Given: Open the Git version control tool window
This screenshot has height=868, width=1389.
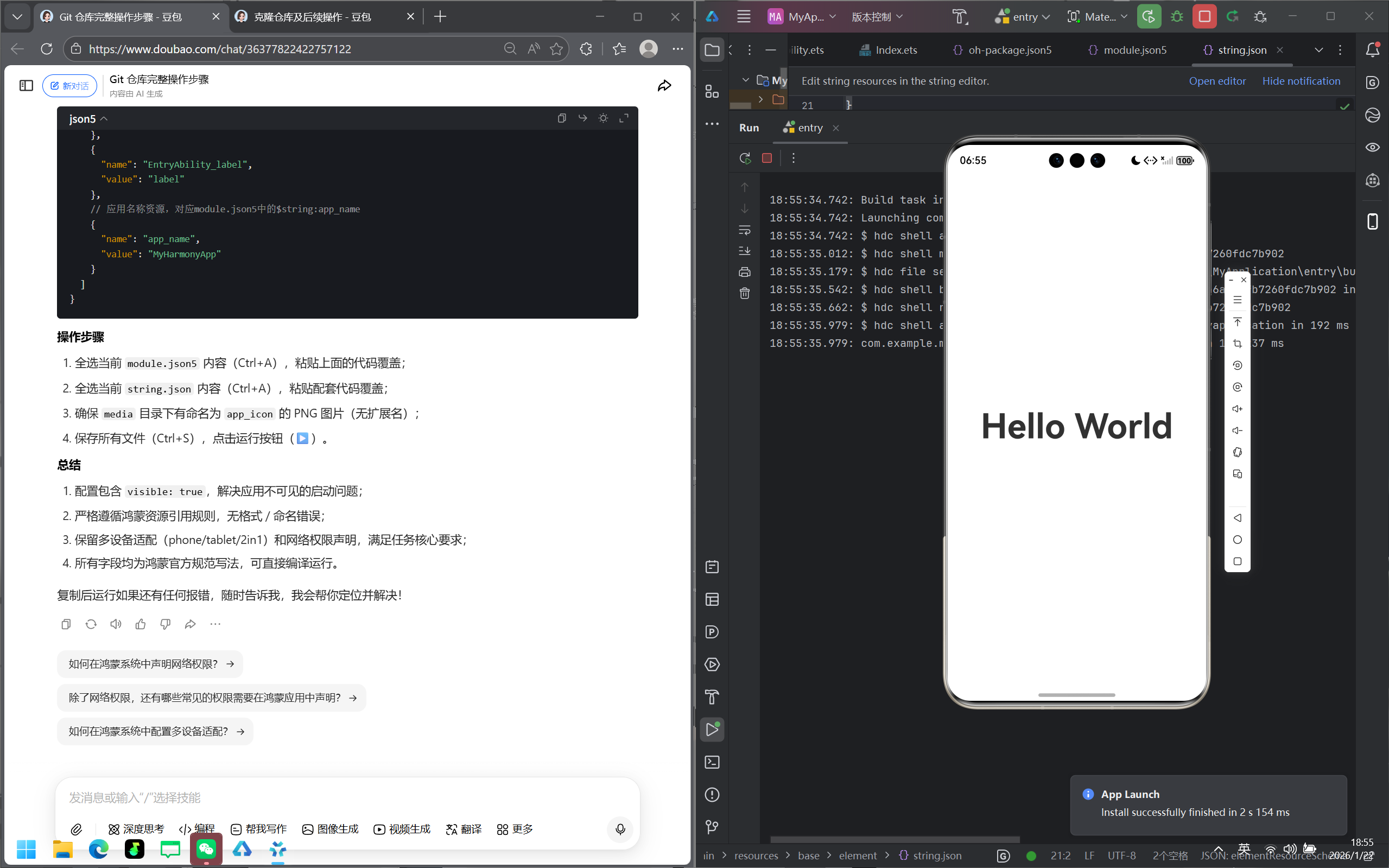Looking at the screenshot, I should (x=712, y=827).
